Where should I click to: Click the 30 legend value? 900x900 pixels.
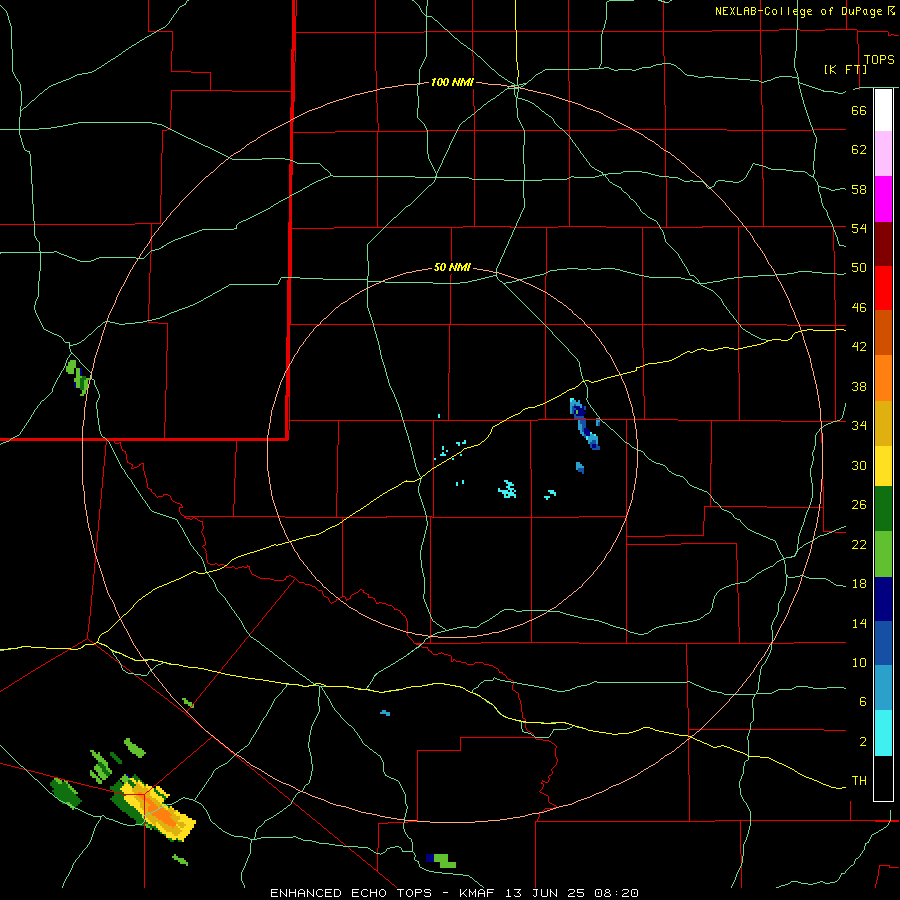(859, 465)
